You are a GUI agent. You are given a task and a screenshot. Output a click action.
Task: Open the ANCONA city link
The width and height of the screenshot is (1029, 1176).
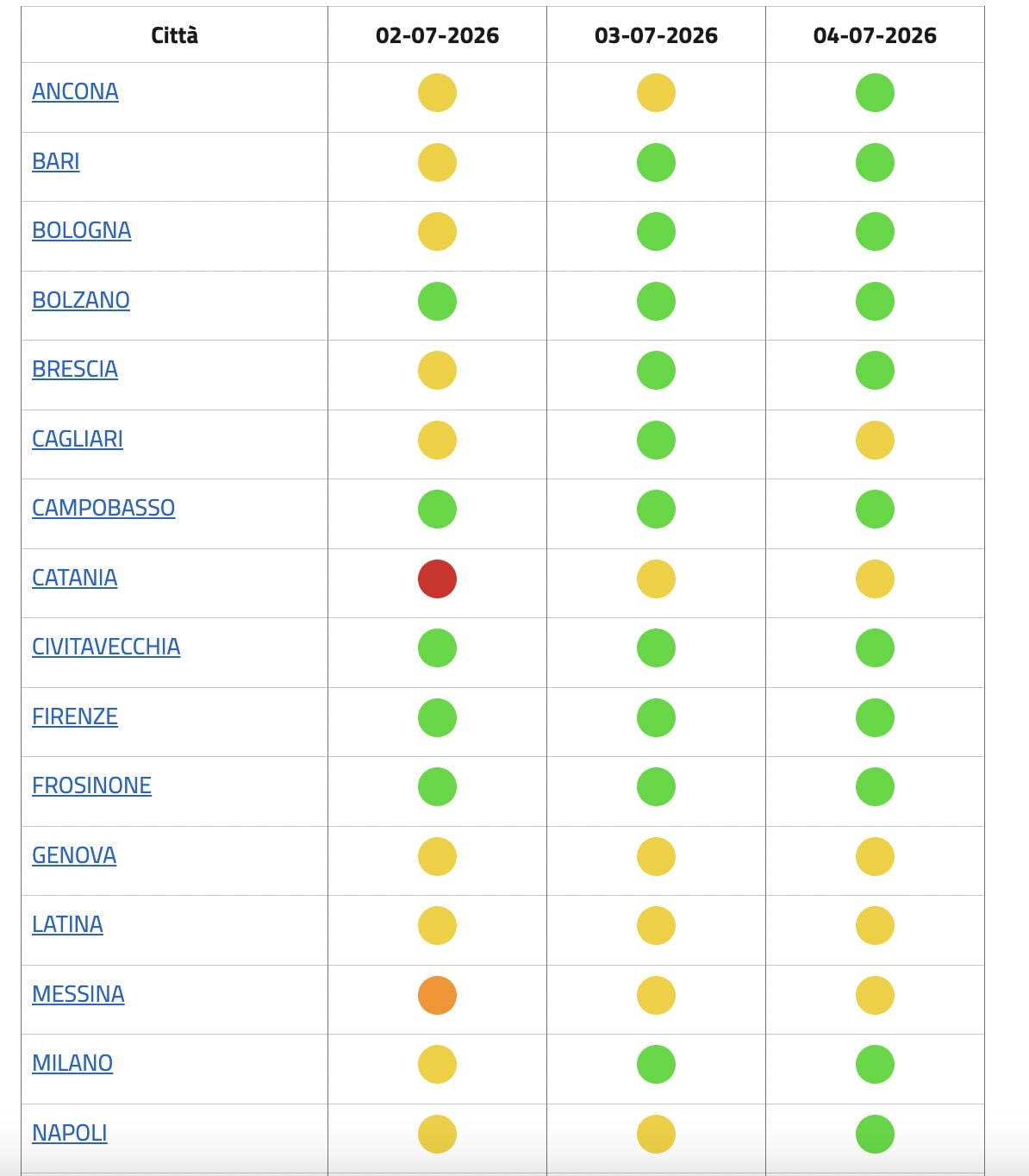tap(75, 91)
